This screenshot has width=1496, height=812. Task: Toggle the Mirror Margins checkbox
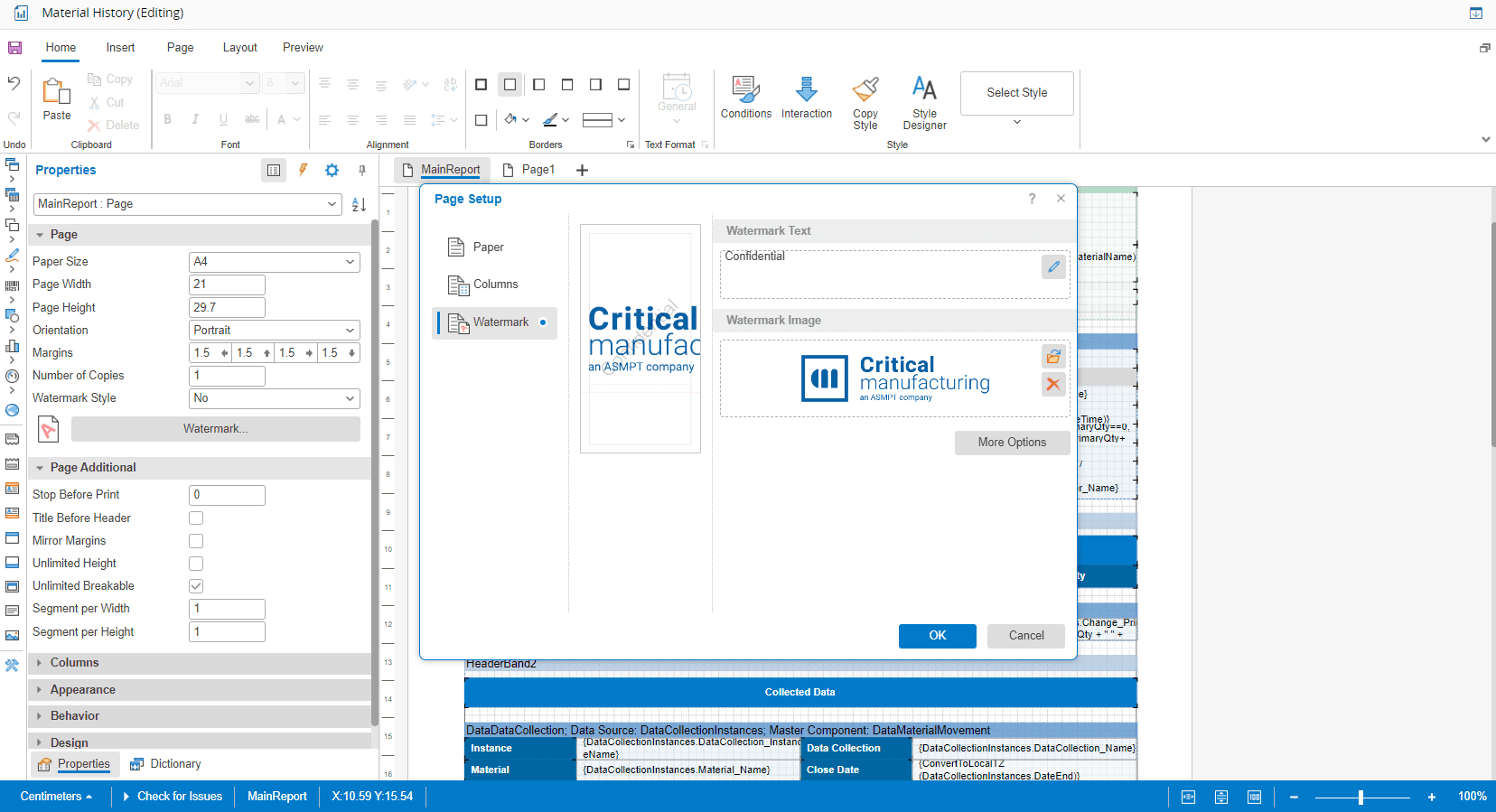point(196,541)
